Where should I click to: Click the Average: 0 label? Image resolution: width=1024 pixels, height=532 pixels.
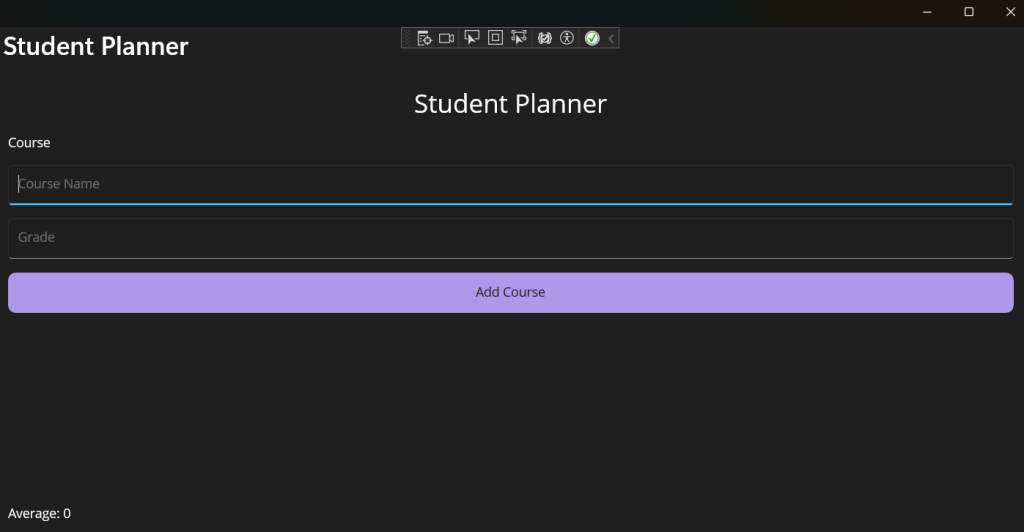click(39, 514)
